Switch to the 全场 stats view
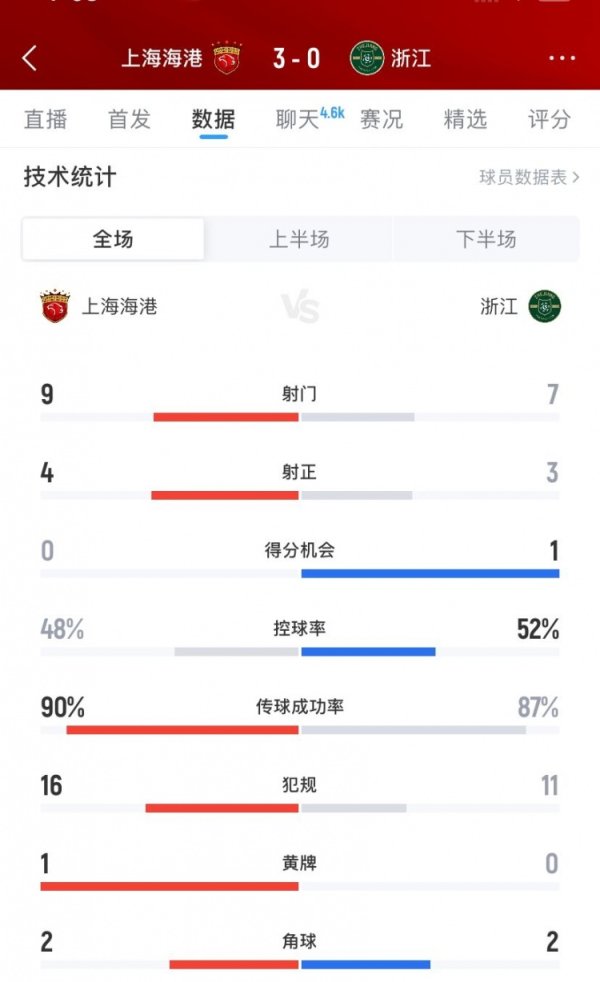Viewport: 600px width, 982px height. click(112, 238)
